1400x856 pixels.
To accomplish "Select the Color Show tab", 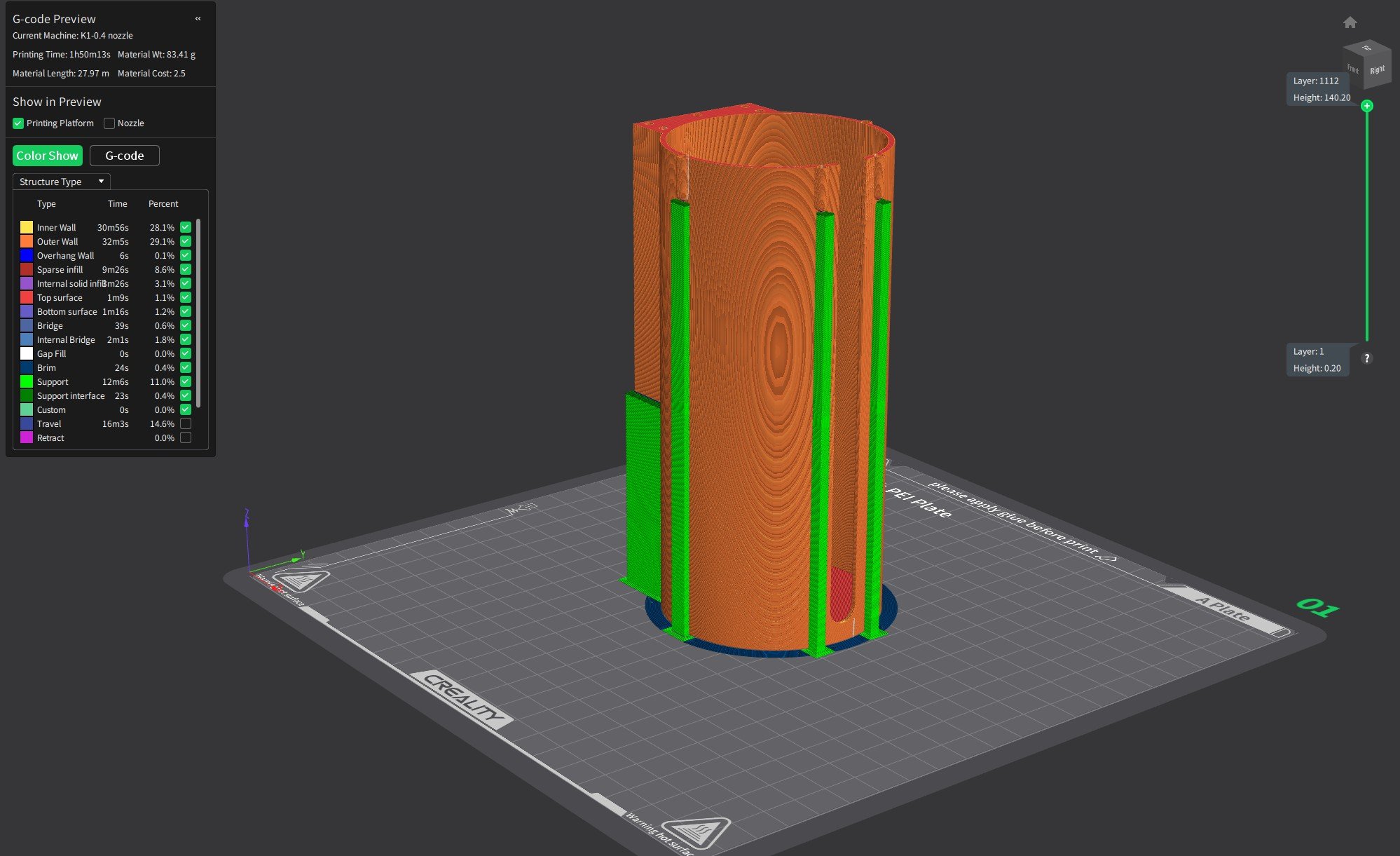I will 47,156.
